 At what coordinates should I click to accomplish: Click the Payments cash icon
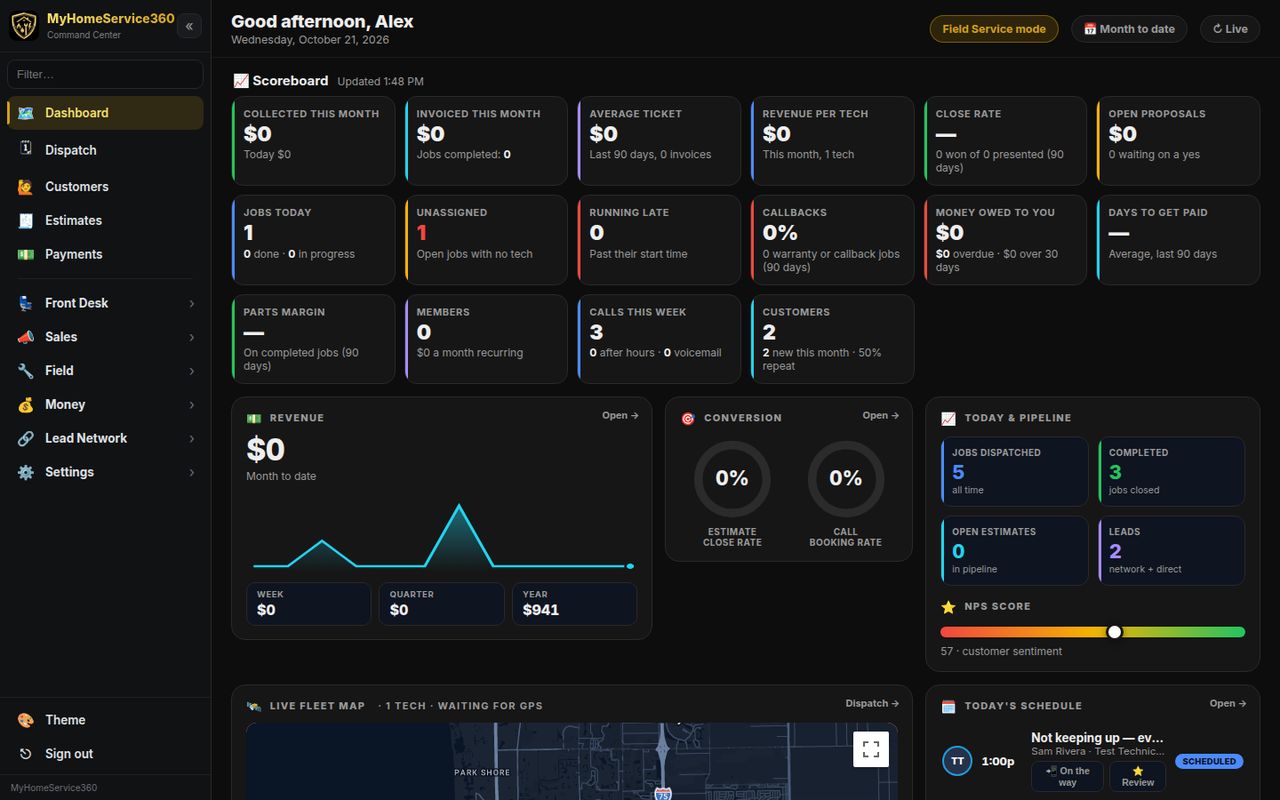[x=26, y=255]
